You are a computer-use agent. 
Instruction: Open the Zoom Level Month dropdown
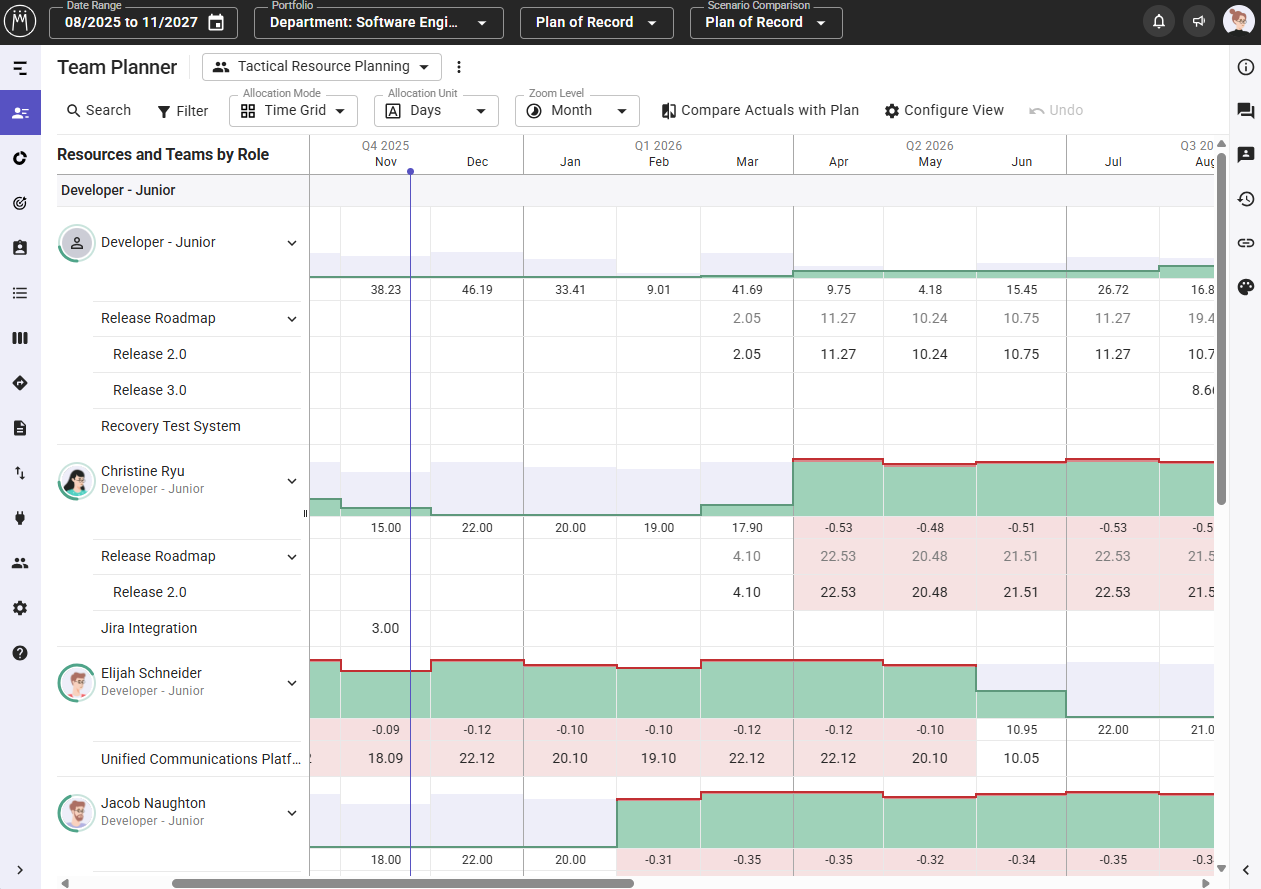coord(577,110)
